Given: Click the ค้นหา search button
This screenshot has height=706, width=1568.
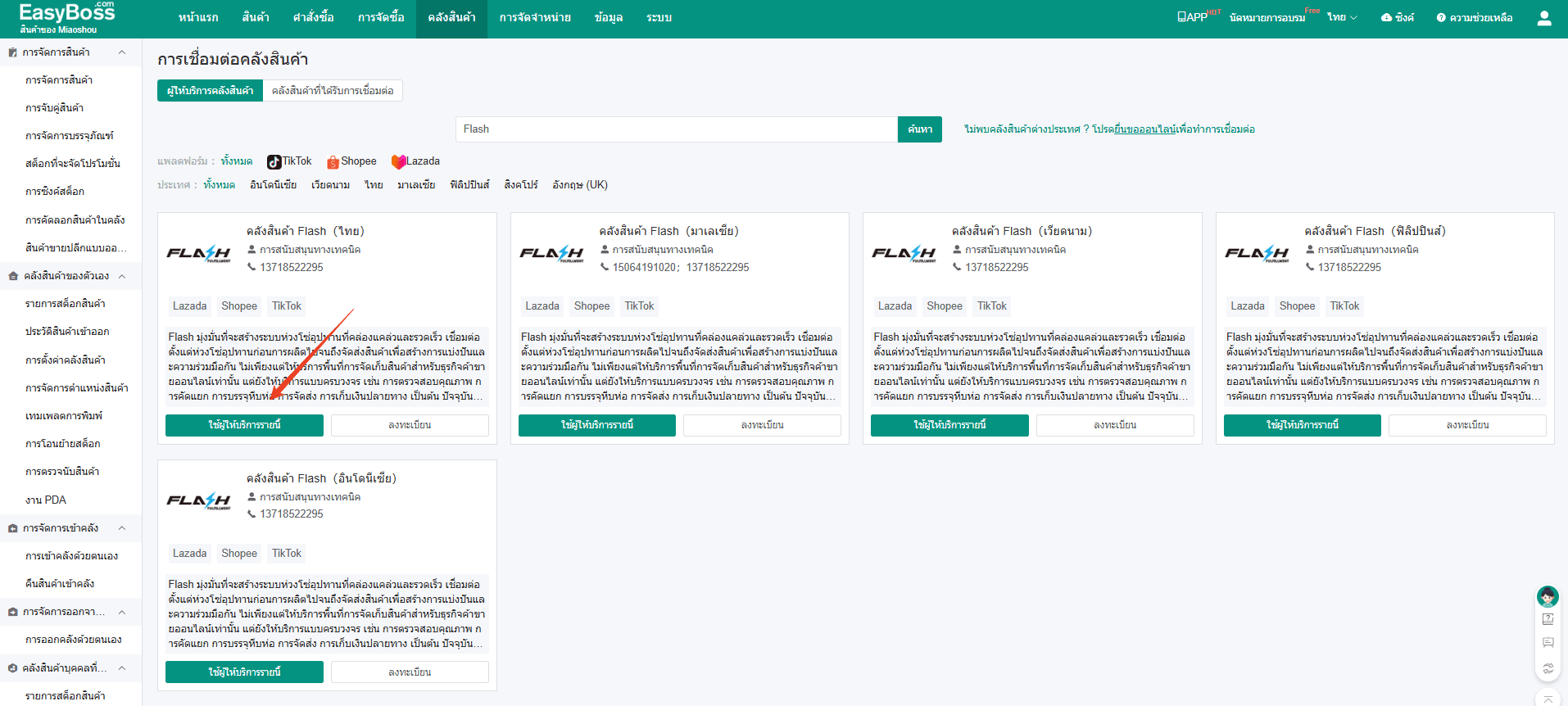Looking at the screenshot, I should click(x=920, y=129).
